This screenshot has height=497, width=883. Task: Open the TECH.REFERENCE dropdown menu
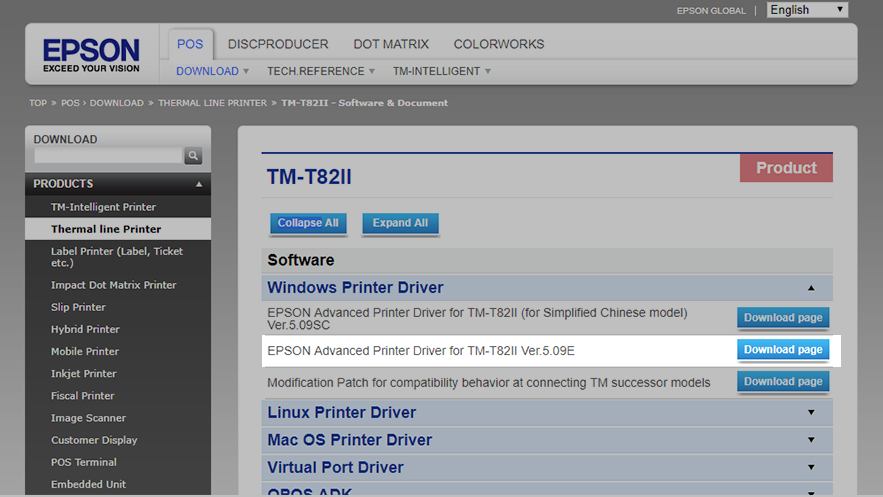[320, 71]
